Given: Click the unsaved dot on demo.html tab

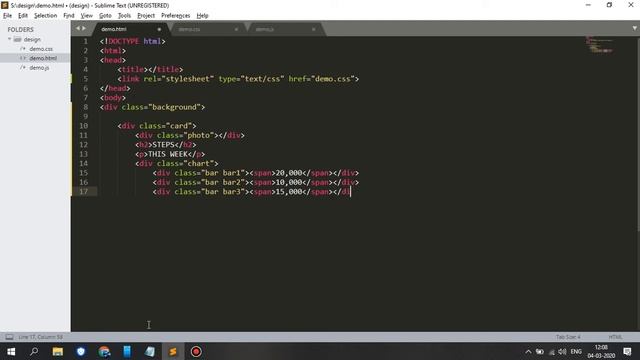Looking at the screenshot, I should (x=159, y=29).
